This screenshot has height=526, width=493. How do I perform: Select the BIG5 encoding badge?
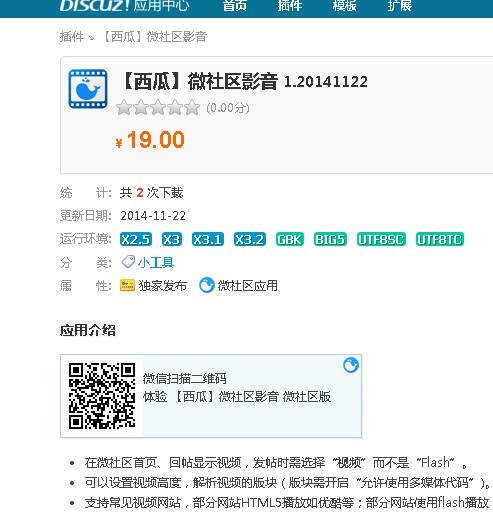click(330, 239)
